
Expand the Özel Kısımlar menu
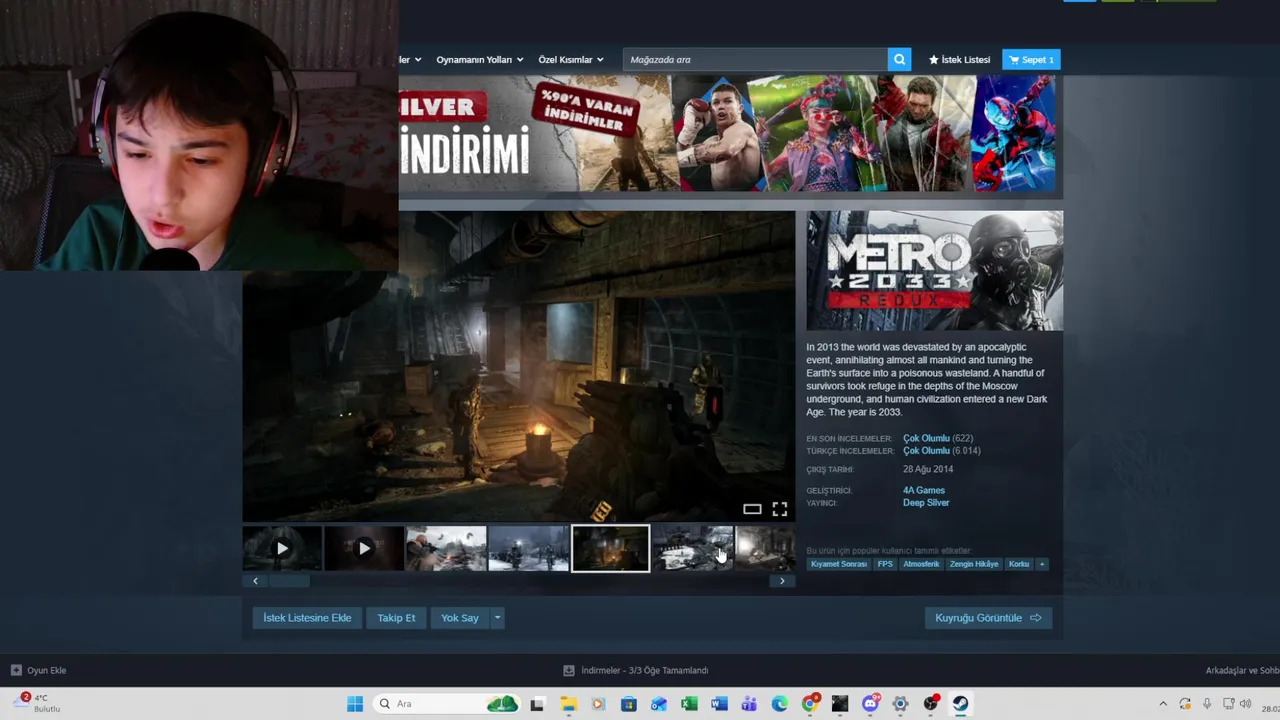(x=571, y=60)
